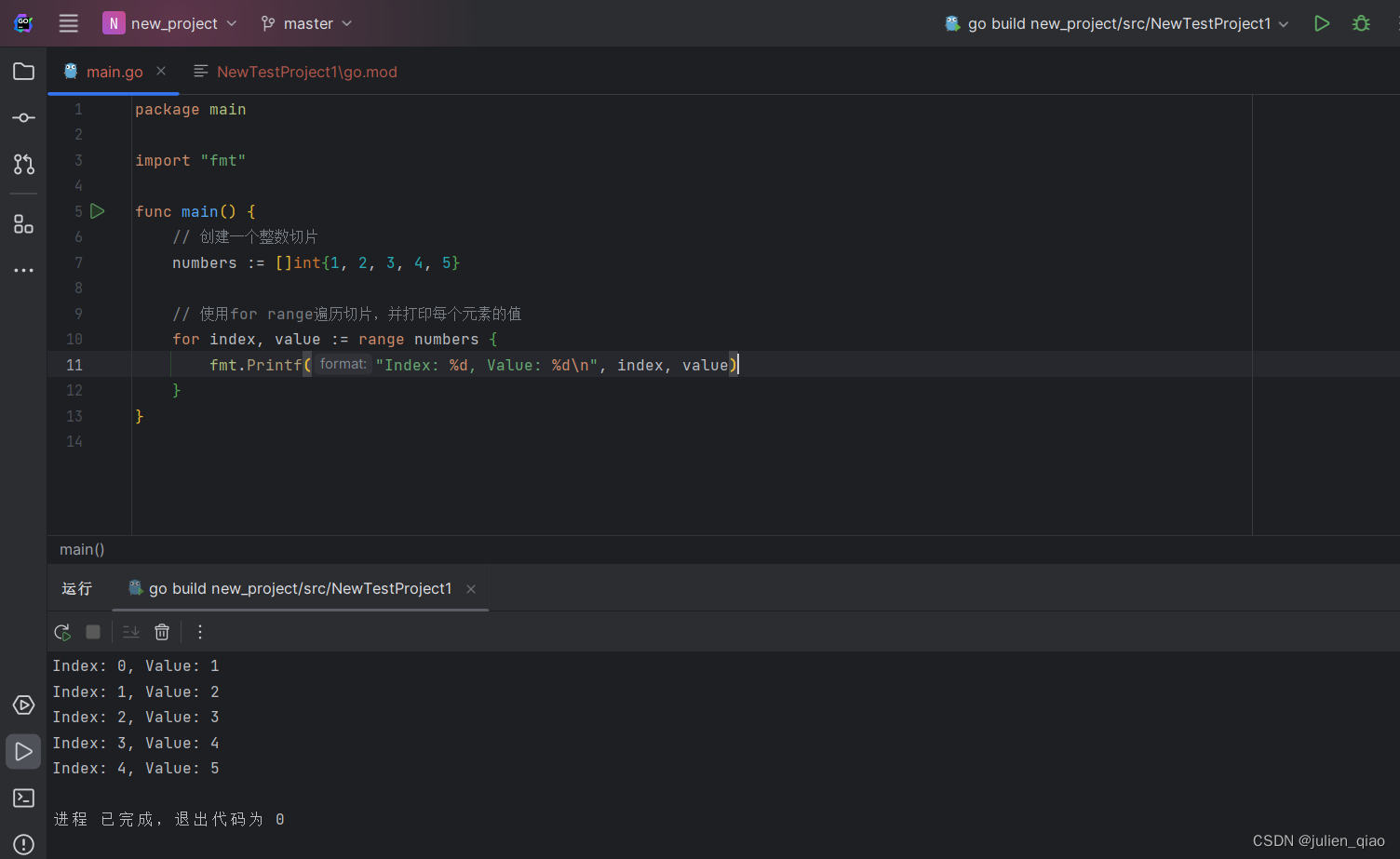Open the Services tool window
This screenshot has height=859, width=1400.
click(x=24, y=705)
